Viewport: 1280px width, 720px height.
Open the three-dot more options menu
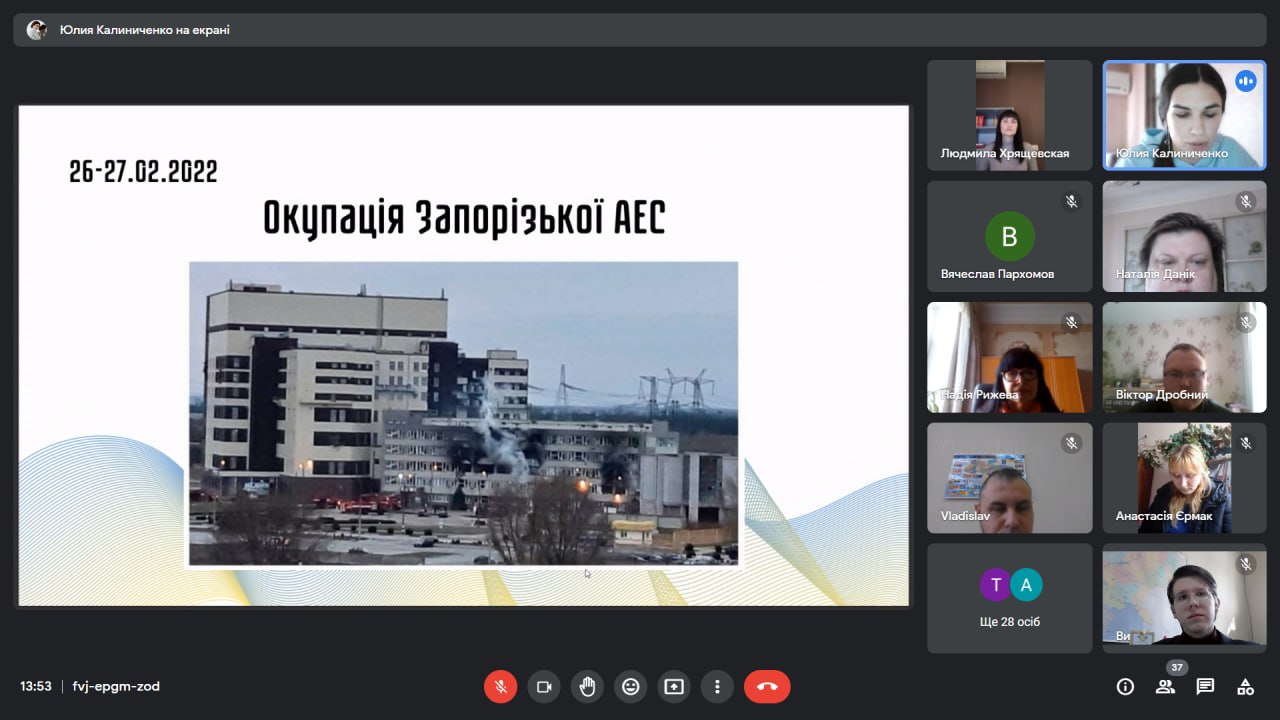[x=717, y=687]
